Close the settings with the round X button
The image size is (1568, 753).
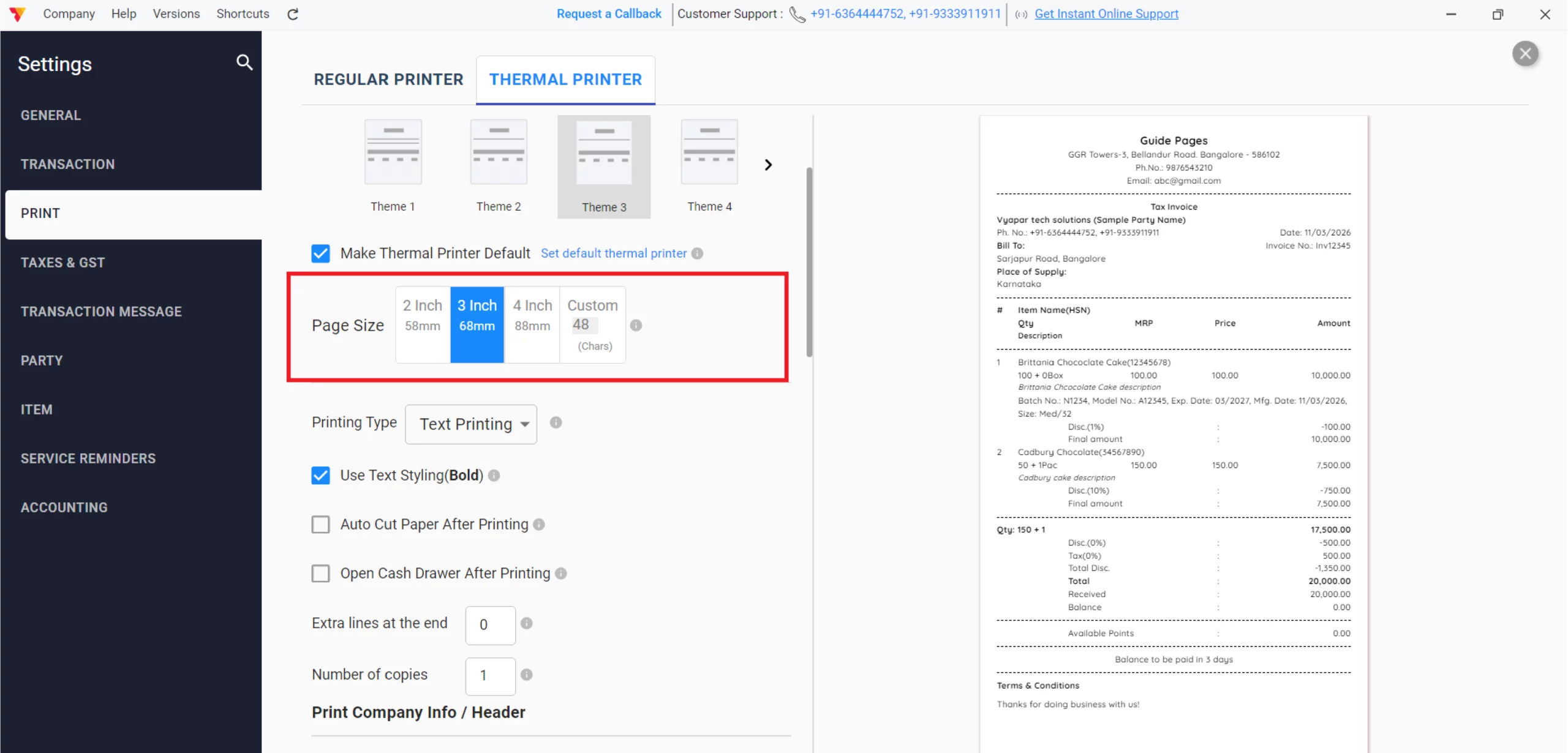click(x=1525, y=54)
